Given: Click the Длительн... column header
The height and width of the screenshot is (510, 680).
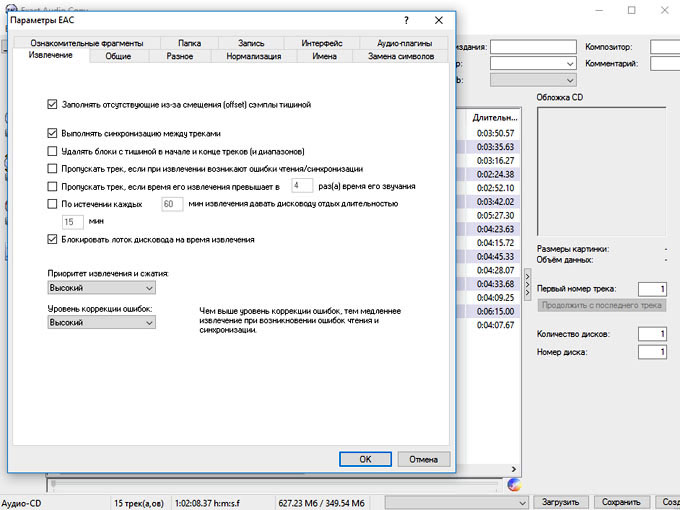Looking at the screenshot, I should (x=492, y=117).
